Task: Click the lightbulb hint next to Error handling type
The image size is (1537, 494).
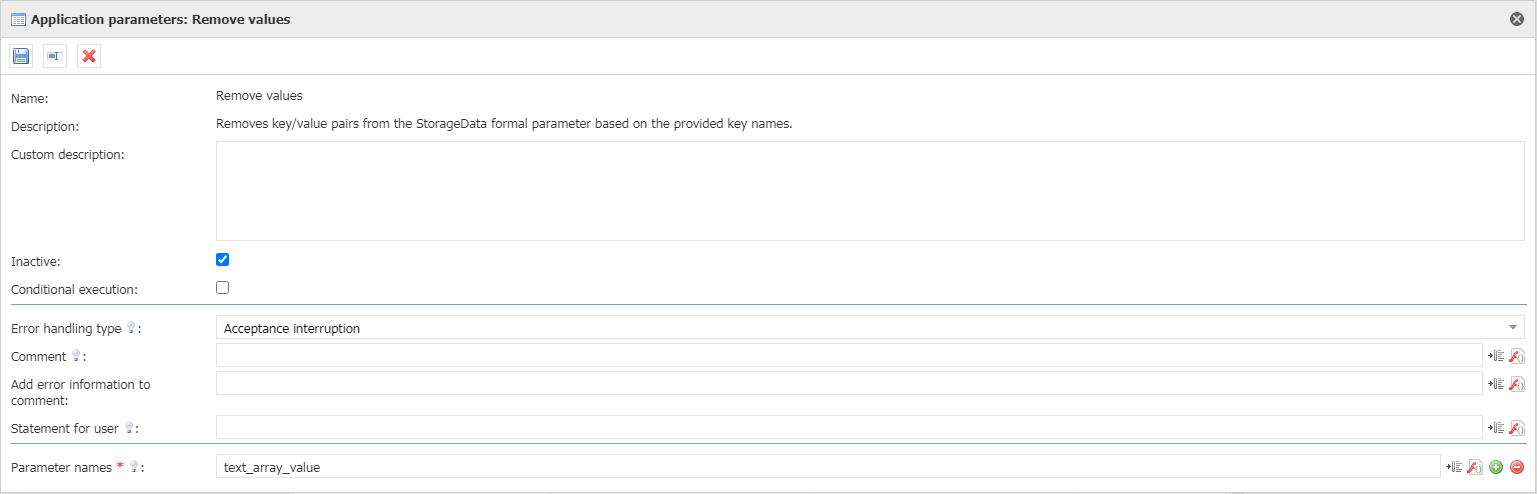Action: [x=130, y=328]
